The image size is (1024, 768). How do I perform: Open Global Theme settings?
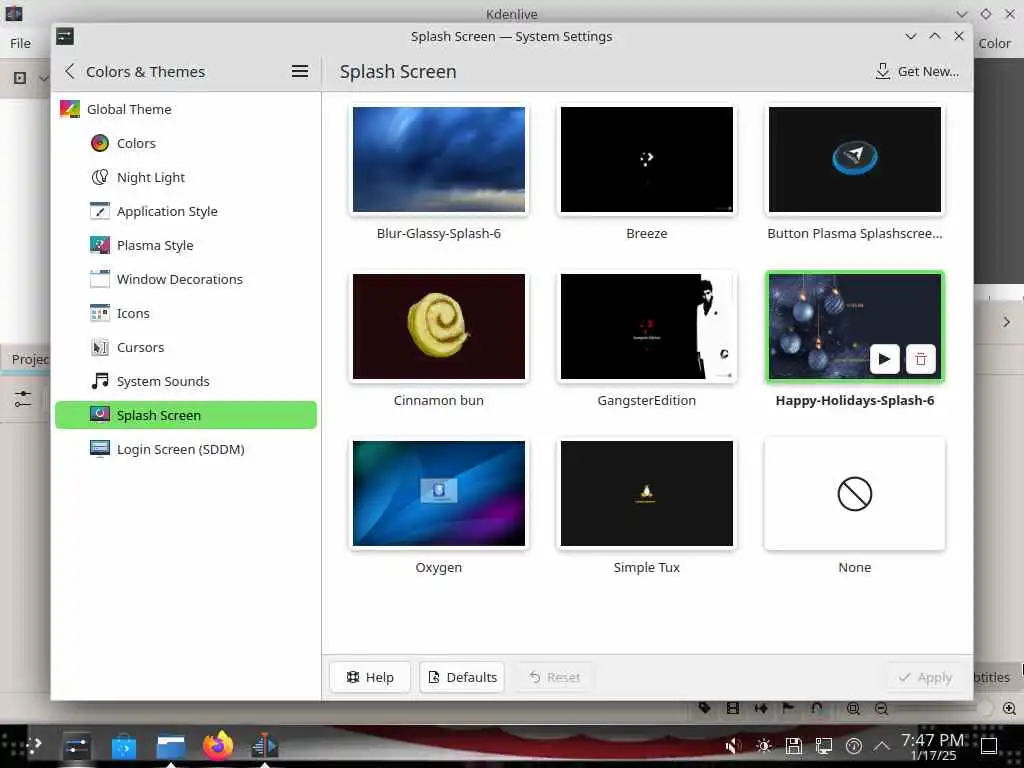186,109
